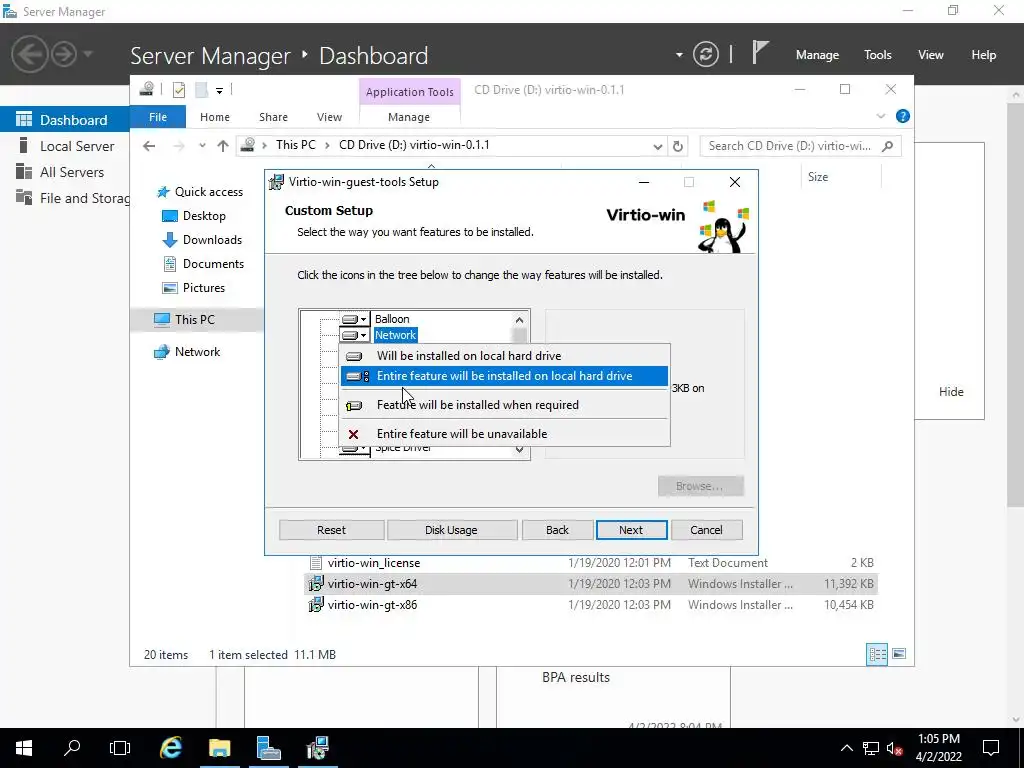Open Server Manager Help menu
This screenshot has width=1024, height=768.
(x=984, y=55)
